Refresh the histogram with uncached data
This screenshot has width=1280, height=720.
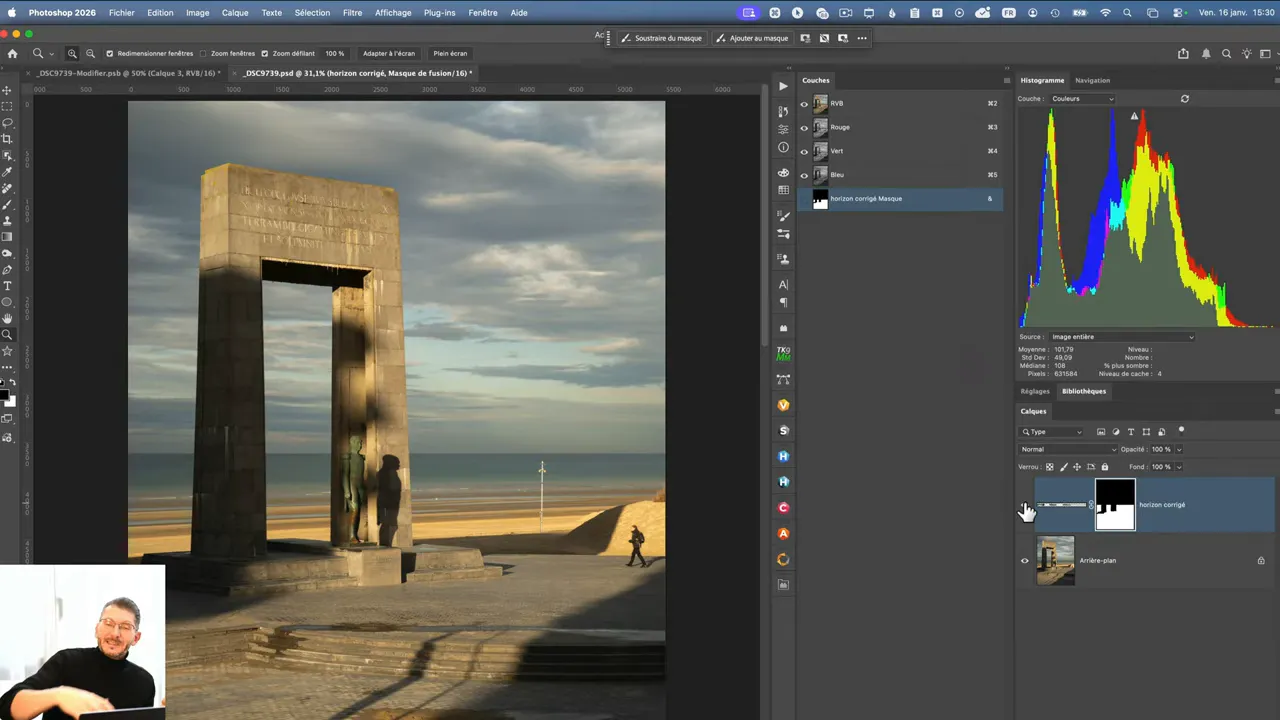click(1185, 99)
